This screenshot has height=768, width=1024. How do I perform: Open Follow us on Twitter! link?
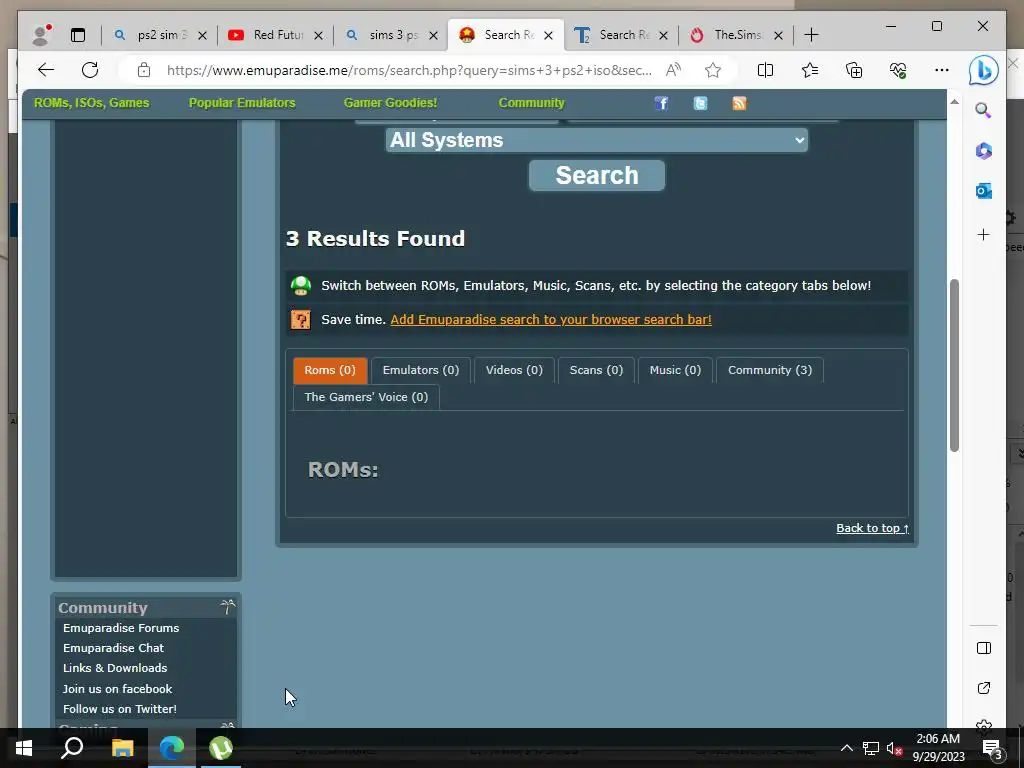[120, 709]
